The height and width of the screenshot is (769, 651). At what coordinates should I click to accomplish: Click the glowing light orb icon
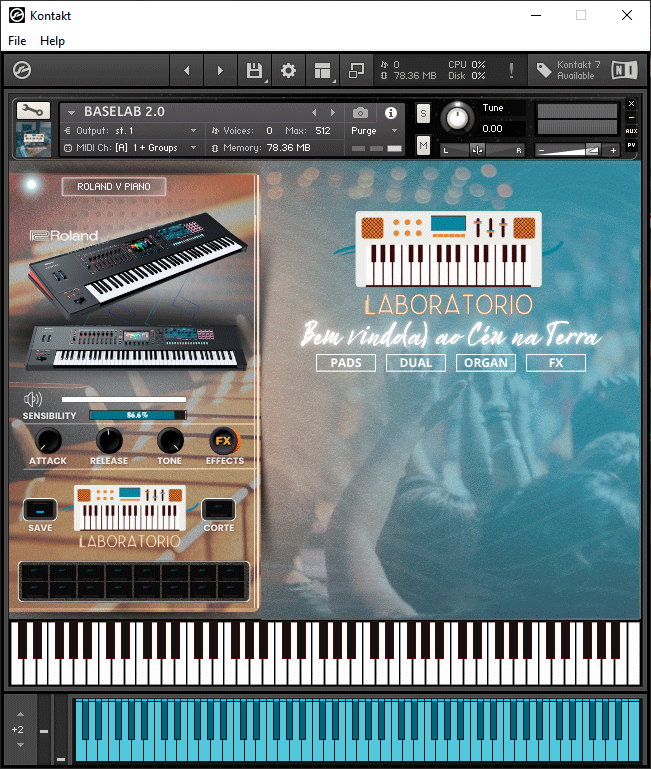click(x=31, y=184)
